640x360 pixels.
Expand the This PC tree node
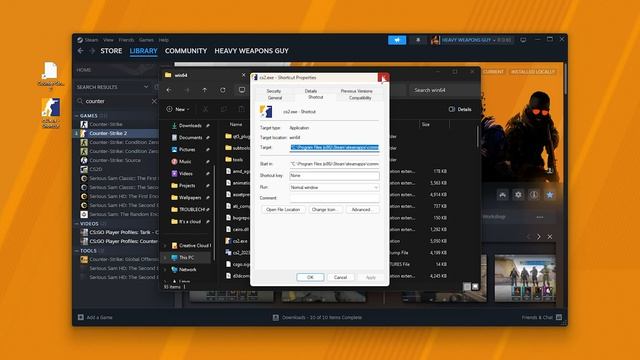165,258
